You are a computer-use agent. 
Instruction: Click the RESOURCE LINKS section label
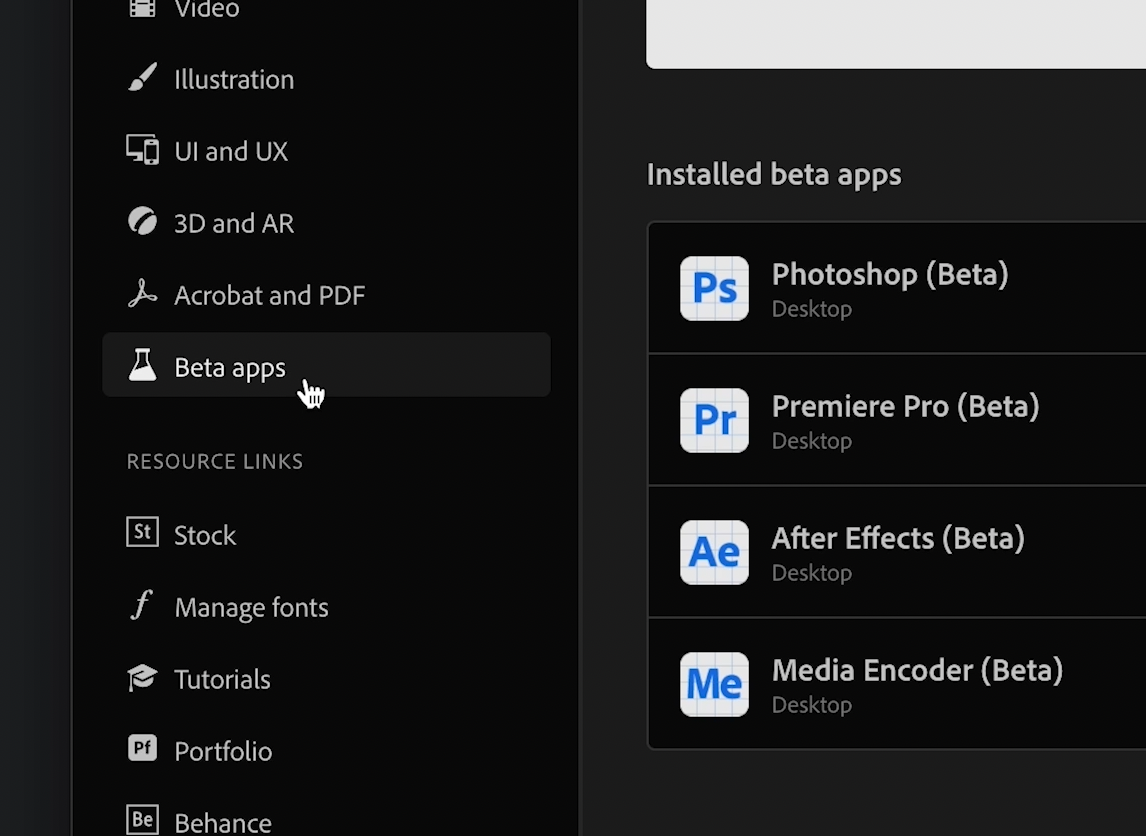point(215,461)
